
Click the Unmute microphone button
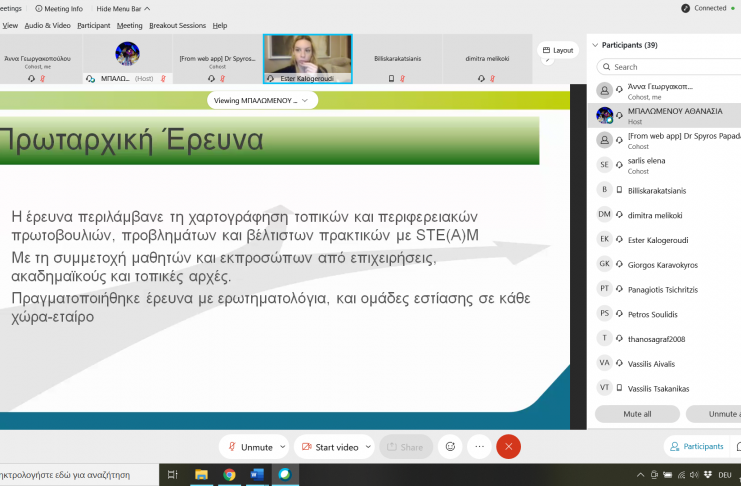tap(250, 447)
